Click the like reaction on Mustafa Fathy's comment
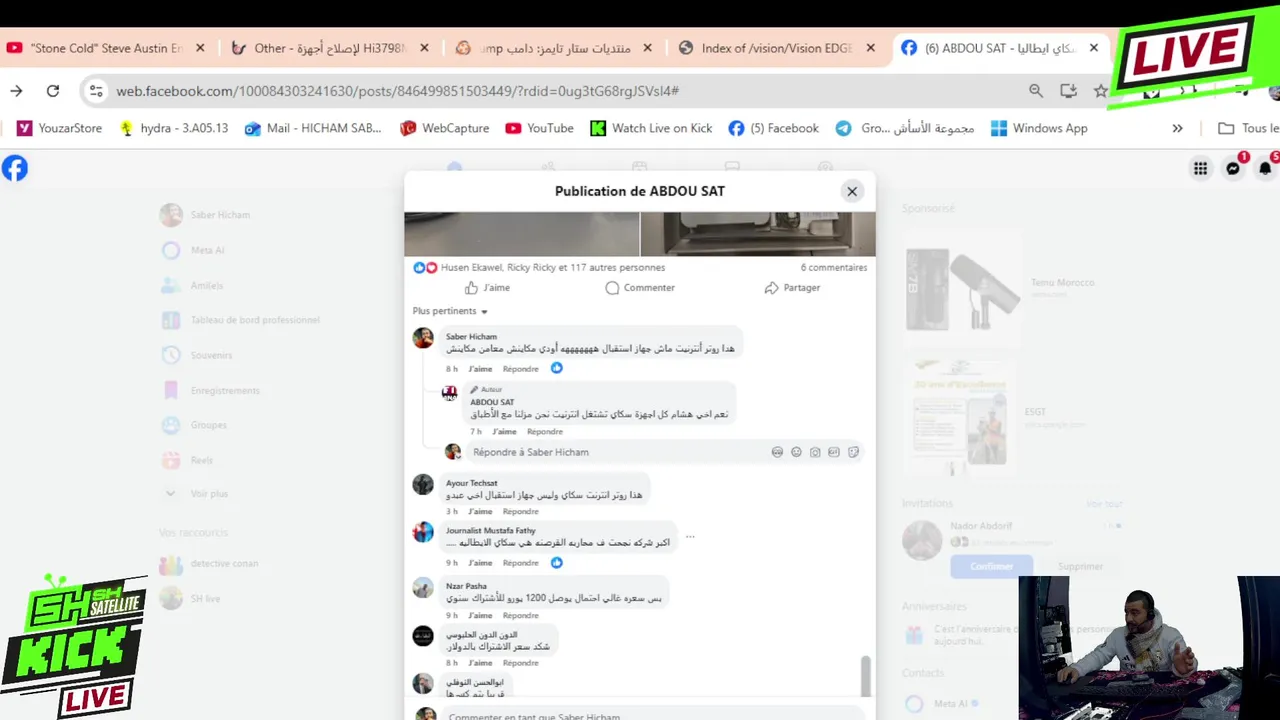 pos(557,563)
